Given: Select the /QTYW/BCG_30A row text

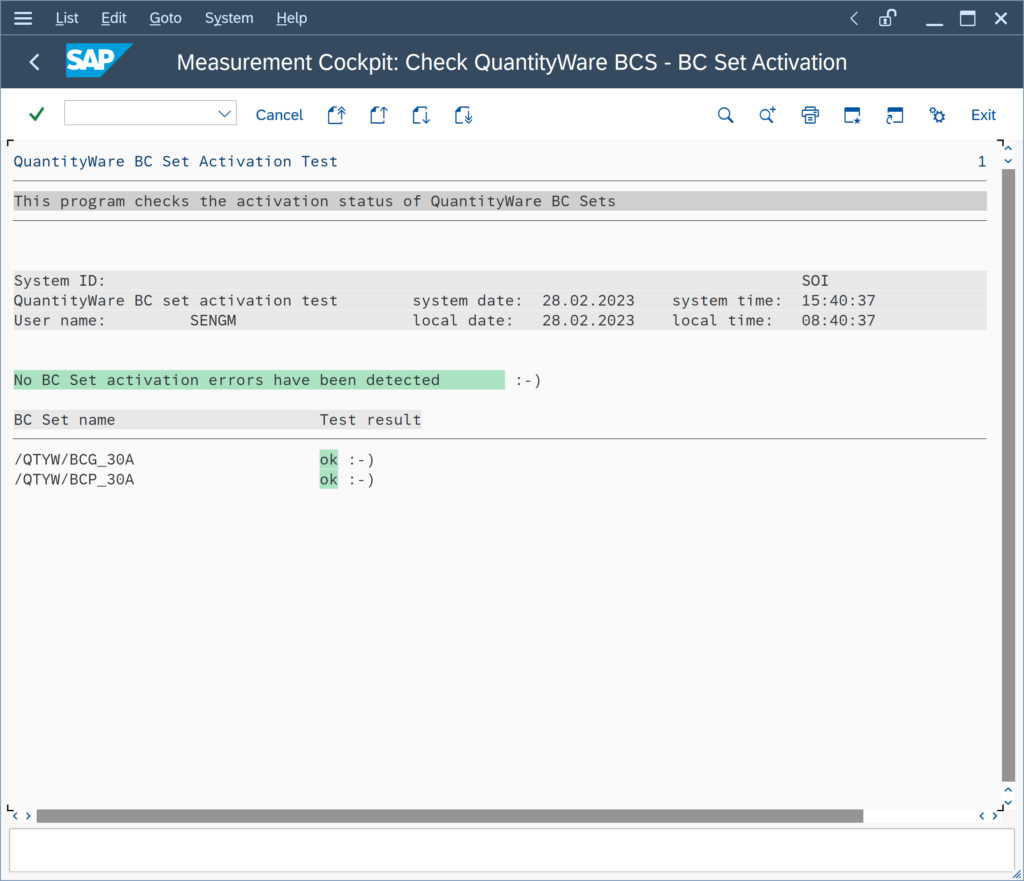Looking at the screenshot, I should click(x=74, y=460).
